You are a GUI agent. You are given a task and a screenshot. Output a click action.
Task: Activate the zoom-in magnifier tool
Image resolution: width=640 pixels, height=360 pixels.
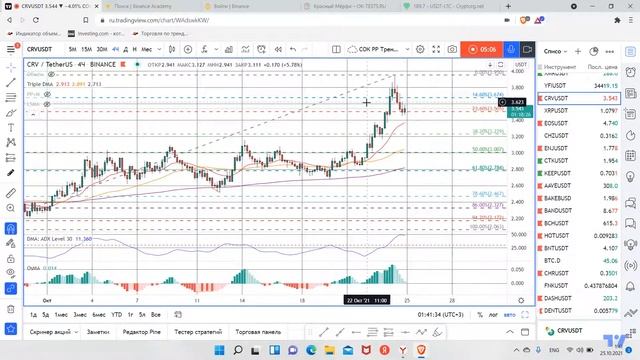coord(11,208)
